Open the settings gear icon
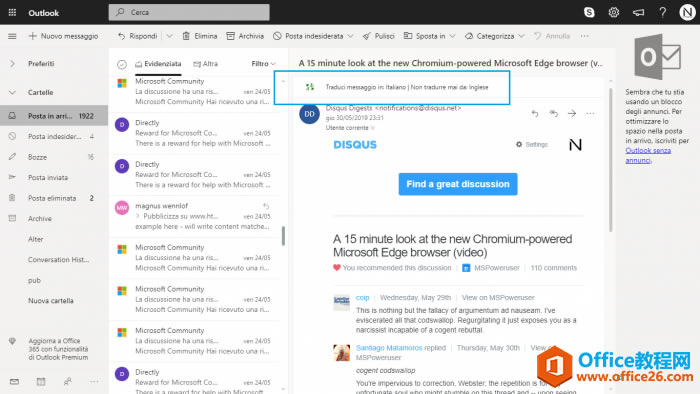700x394 pixels. pyautogui.click(x=614, y=12)
